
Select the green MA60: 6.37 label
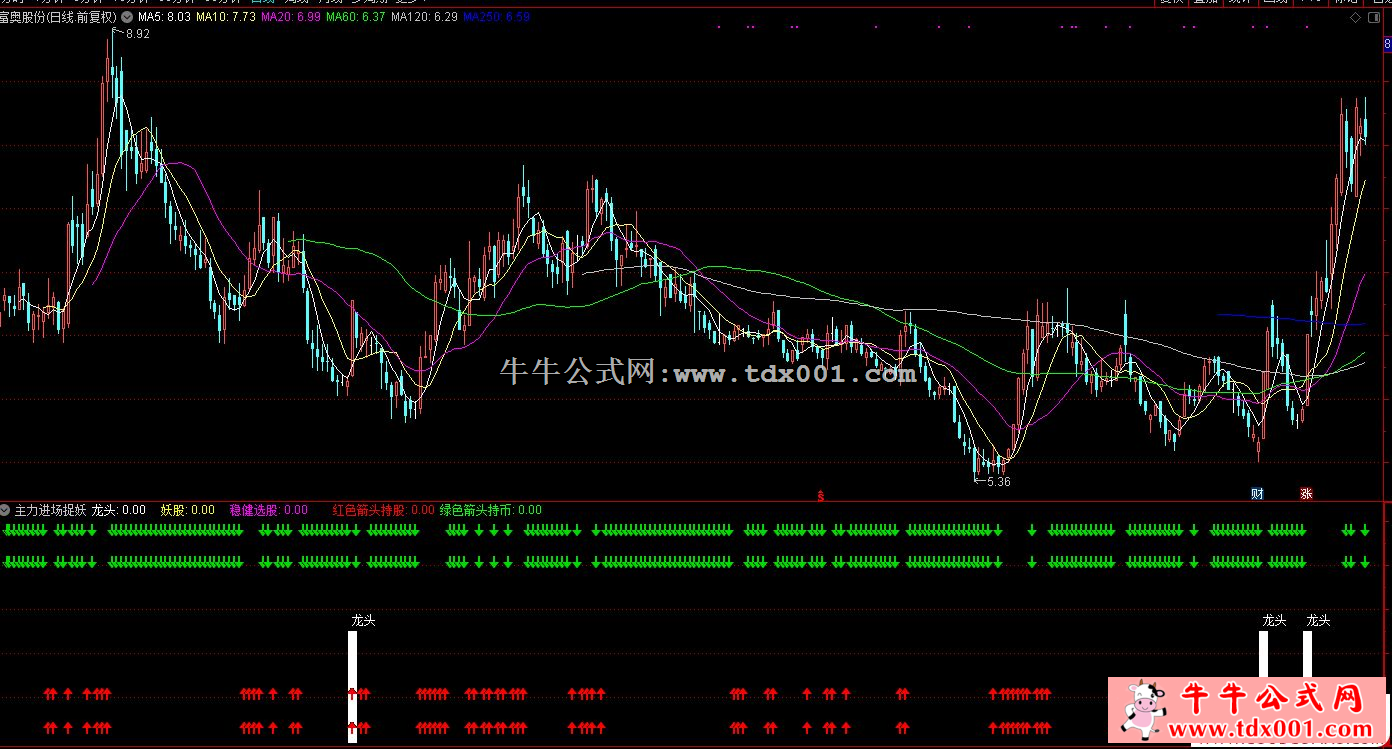coord(355,17)
